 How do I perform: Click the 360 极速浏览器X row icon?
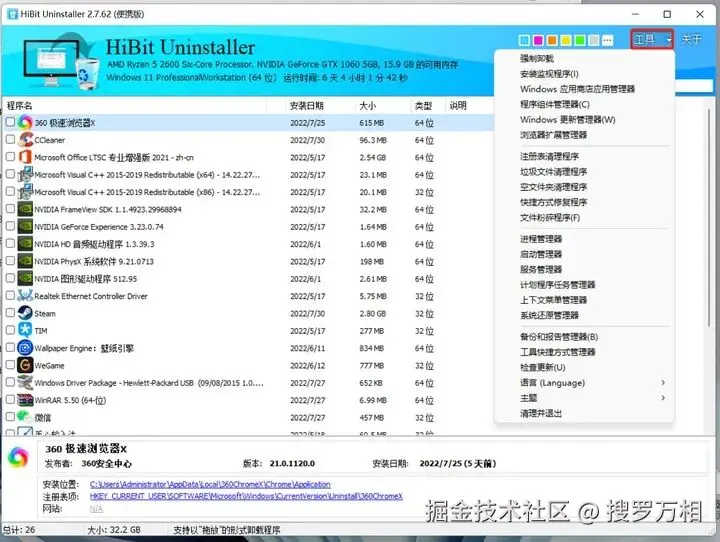pyautogui.click(x=25, y=123)
